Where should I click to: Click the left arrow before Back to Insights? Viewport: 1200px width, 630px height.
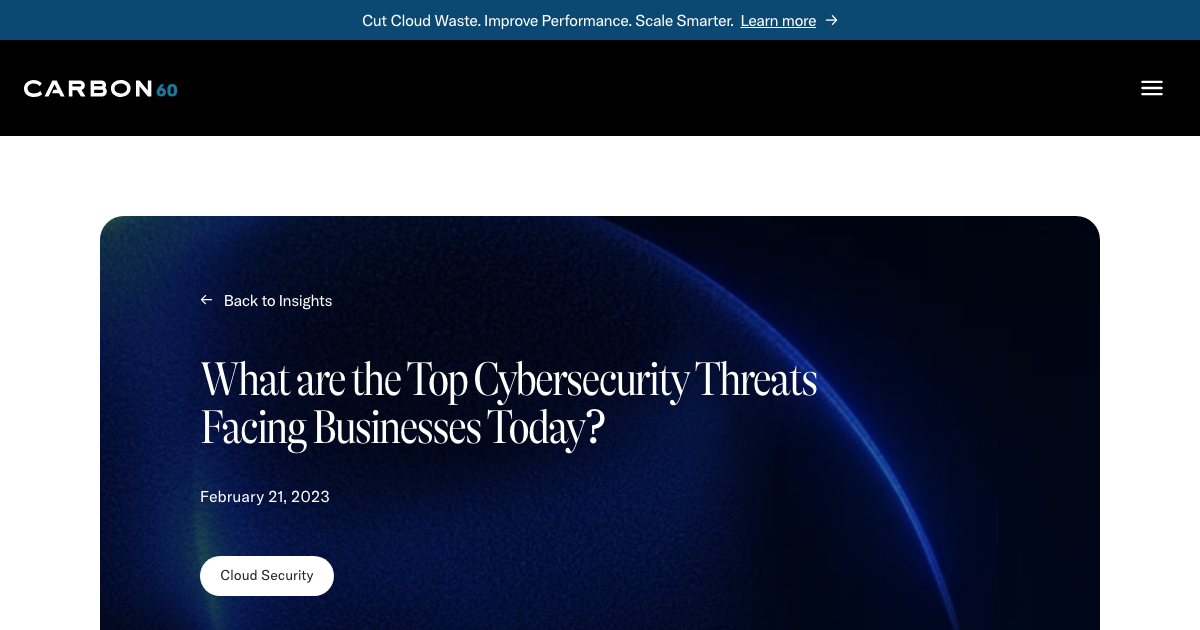(207, 300)
